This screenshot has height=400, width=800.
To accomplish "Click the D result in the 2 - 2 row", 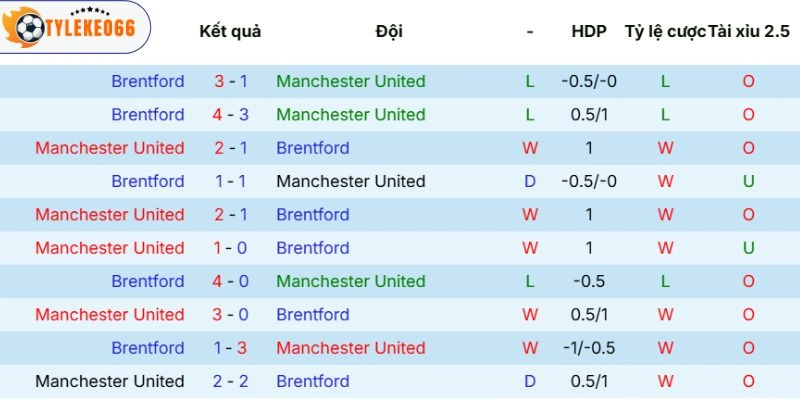I will pyautogui.click(x=530, y=381).
